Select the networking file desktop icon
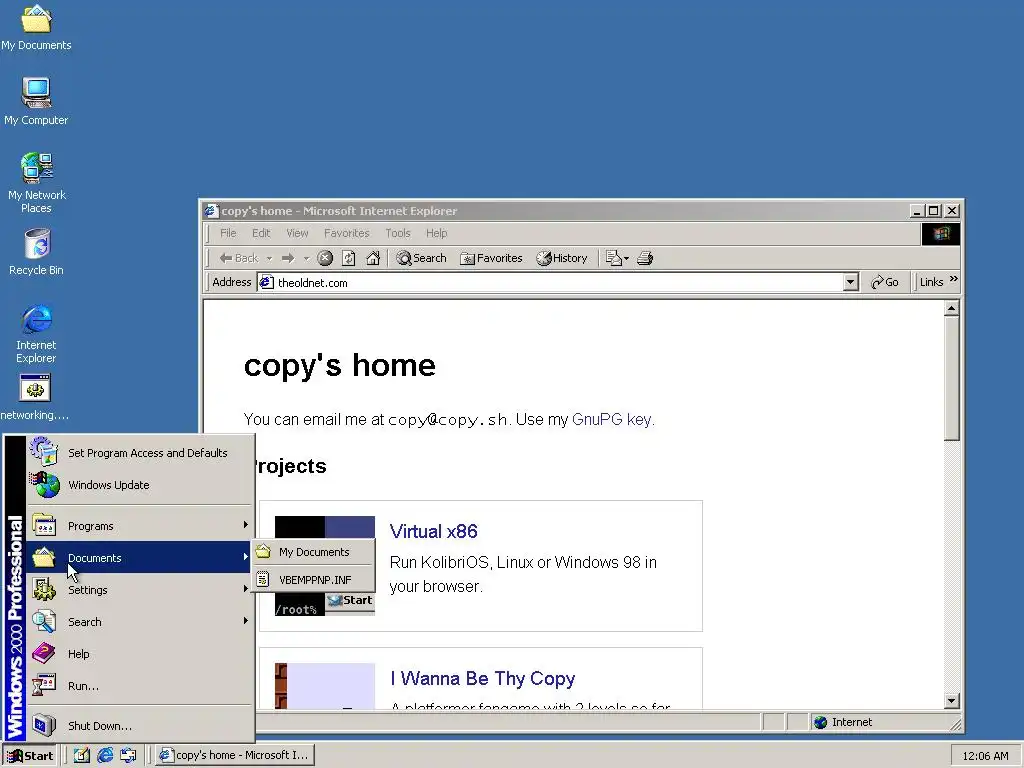The image size is (1024, 768). [35, 397]
